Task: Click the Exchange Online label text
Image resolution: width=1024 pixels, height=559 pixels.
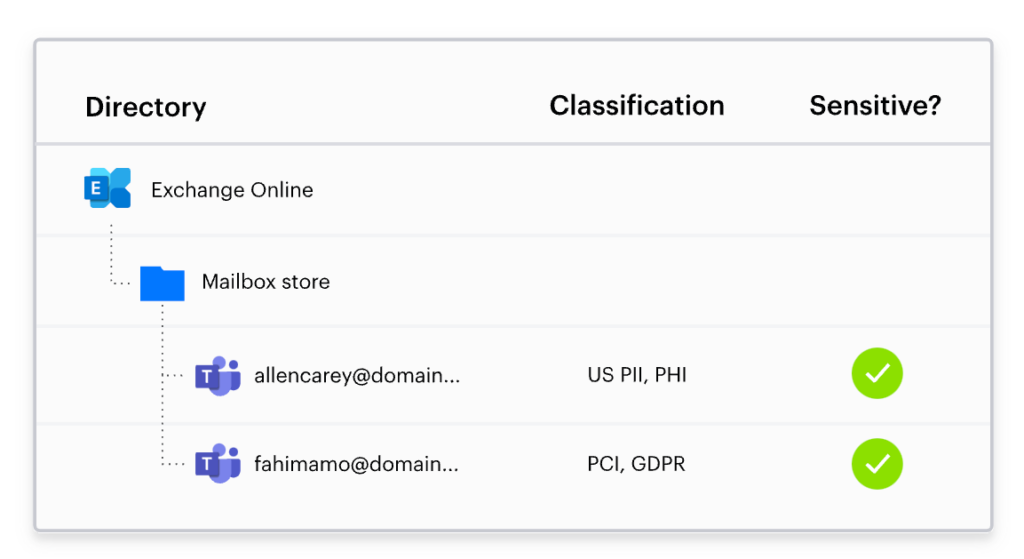Action: click(x=232, y=190)
